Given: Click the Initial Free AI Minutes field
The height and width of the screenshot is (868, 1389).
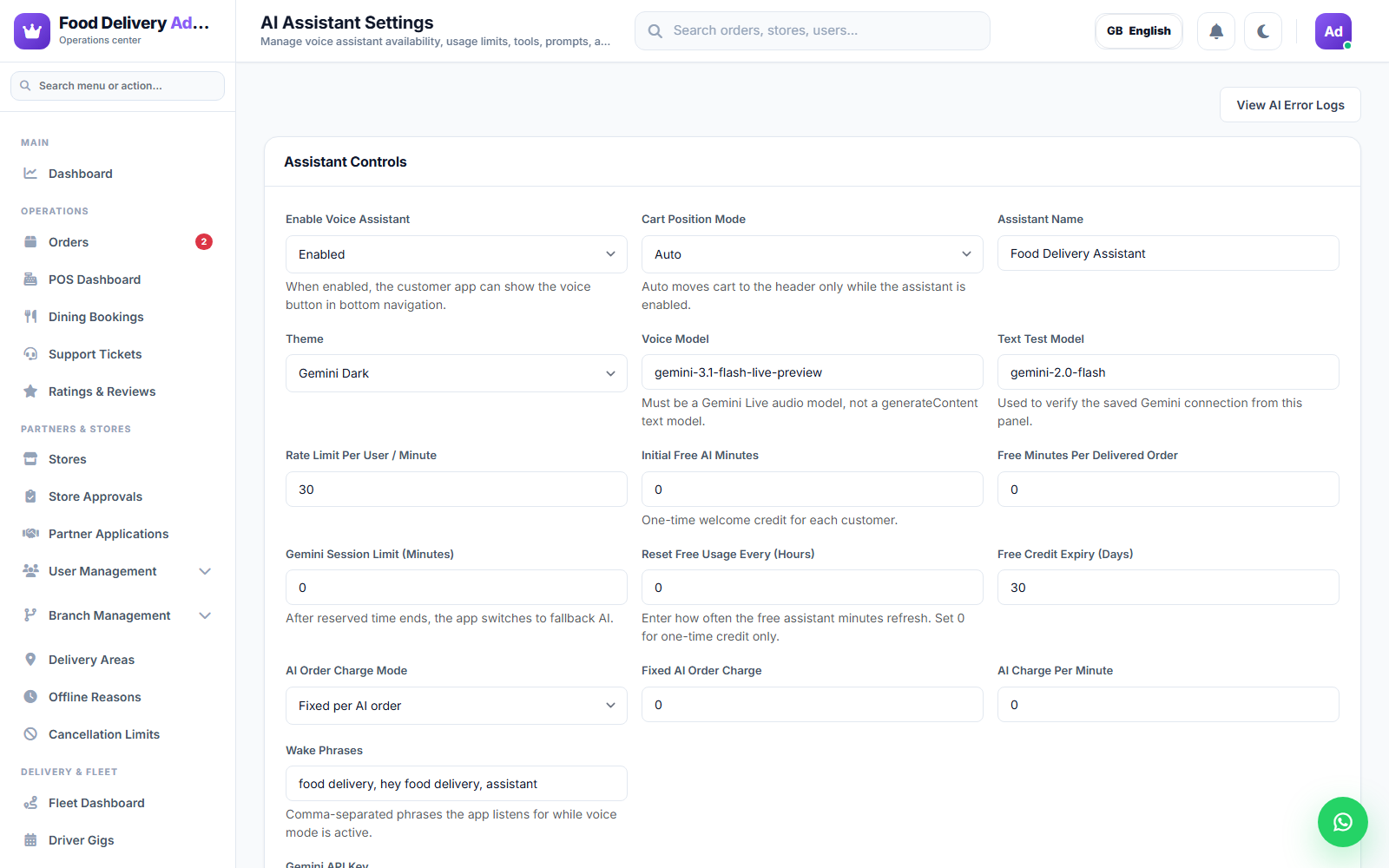Looking at the screenshot, I should click(x=813, y=490).
